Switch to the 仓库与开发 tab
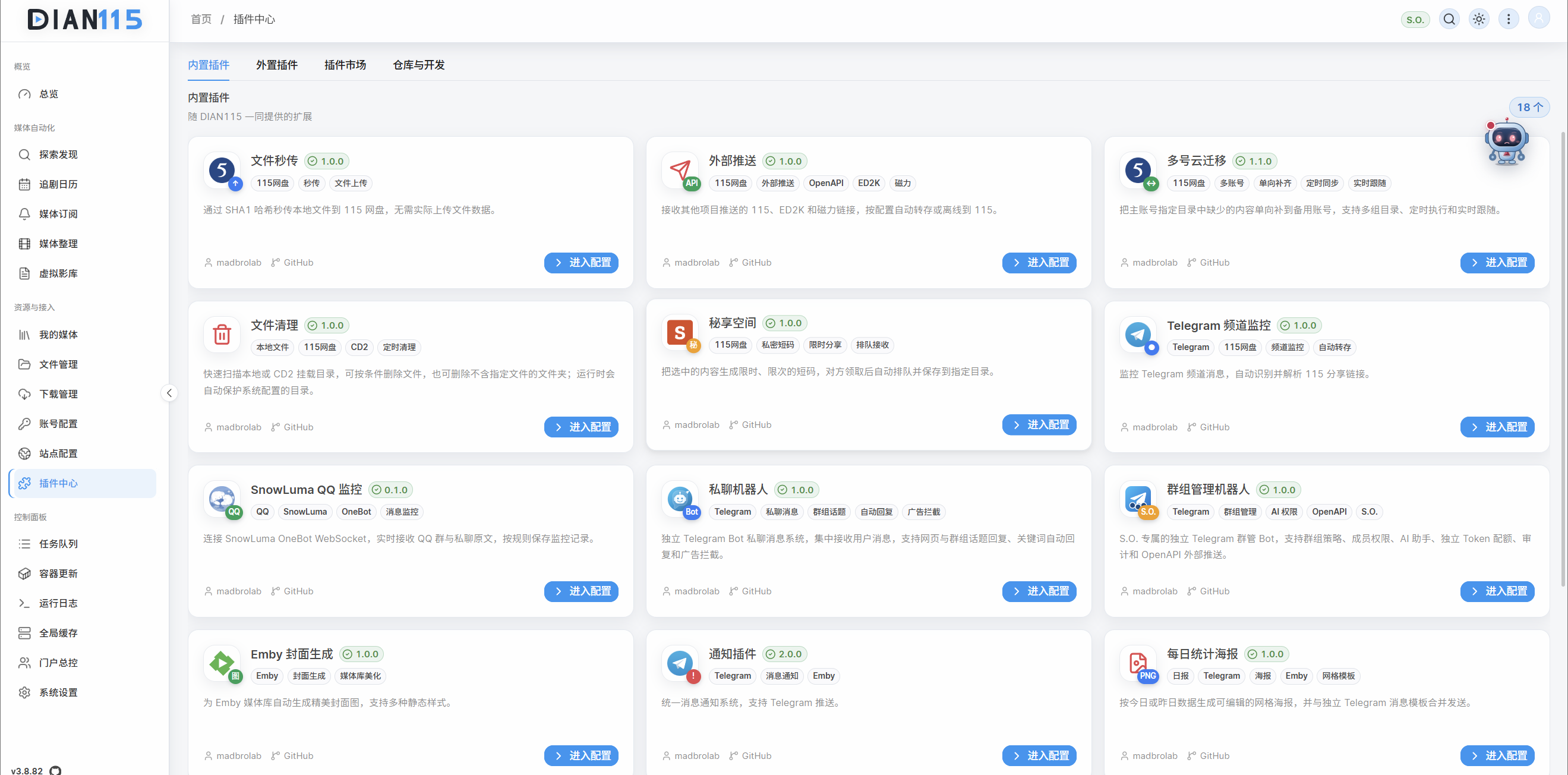 pos(419,65)
